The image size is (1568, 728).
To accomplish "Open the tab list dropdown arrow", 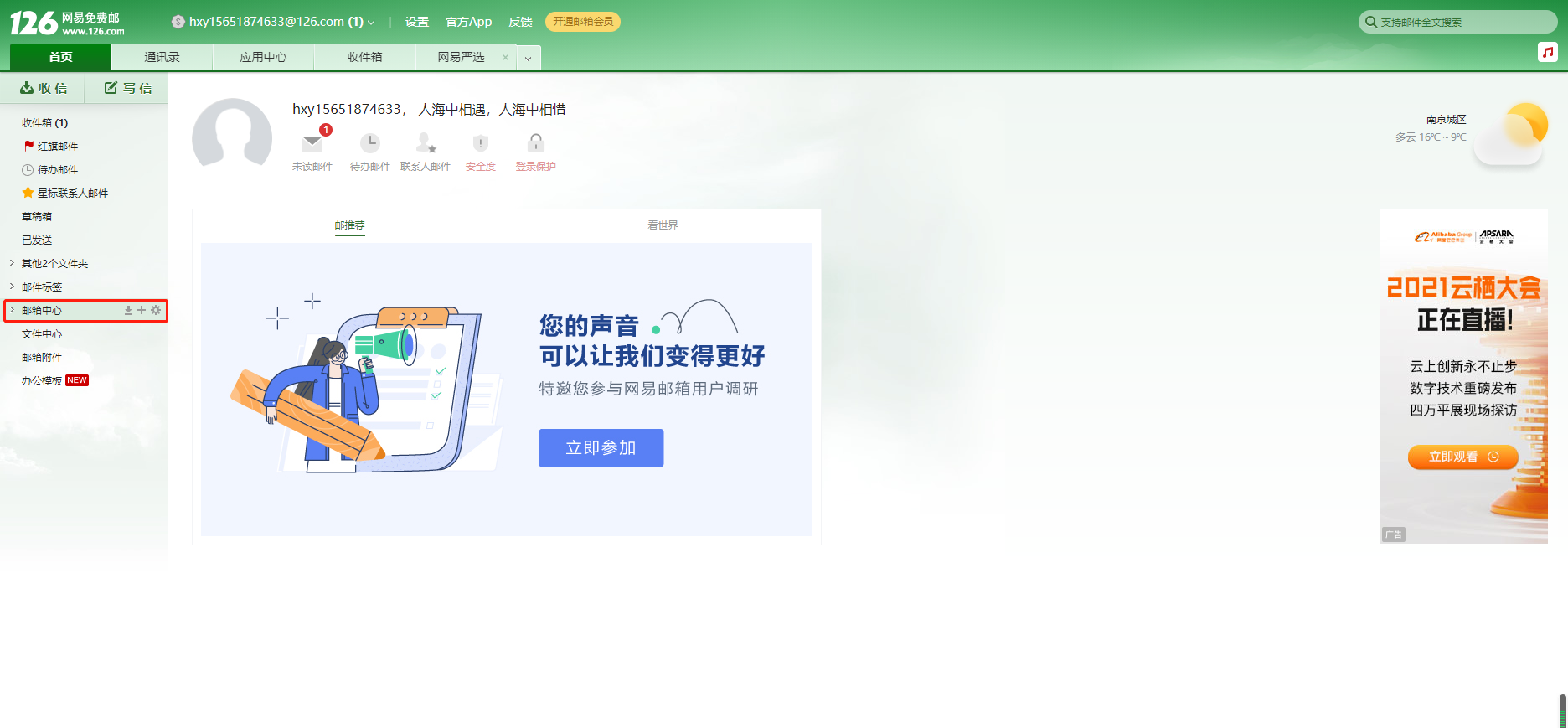I will coord(529,58).
